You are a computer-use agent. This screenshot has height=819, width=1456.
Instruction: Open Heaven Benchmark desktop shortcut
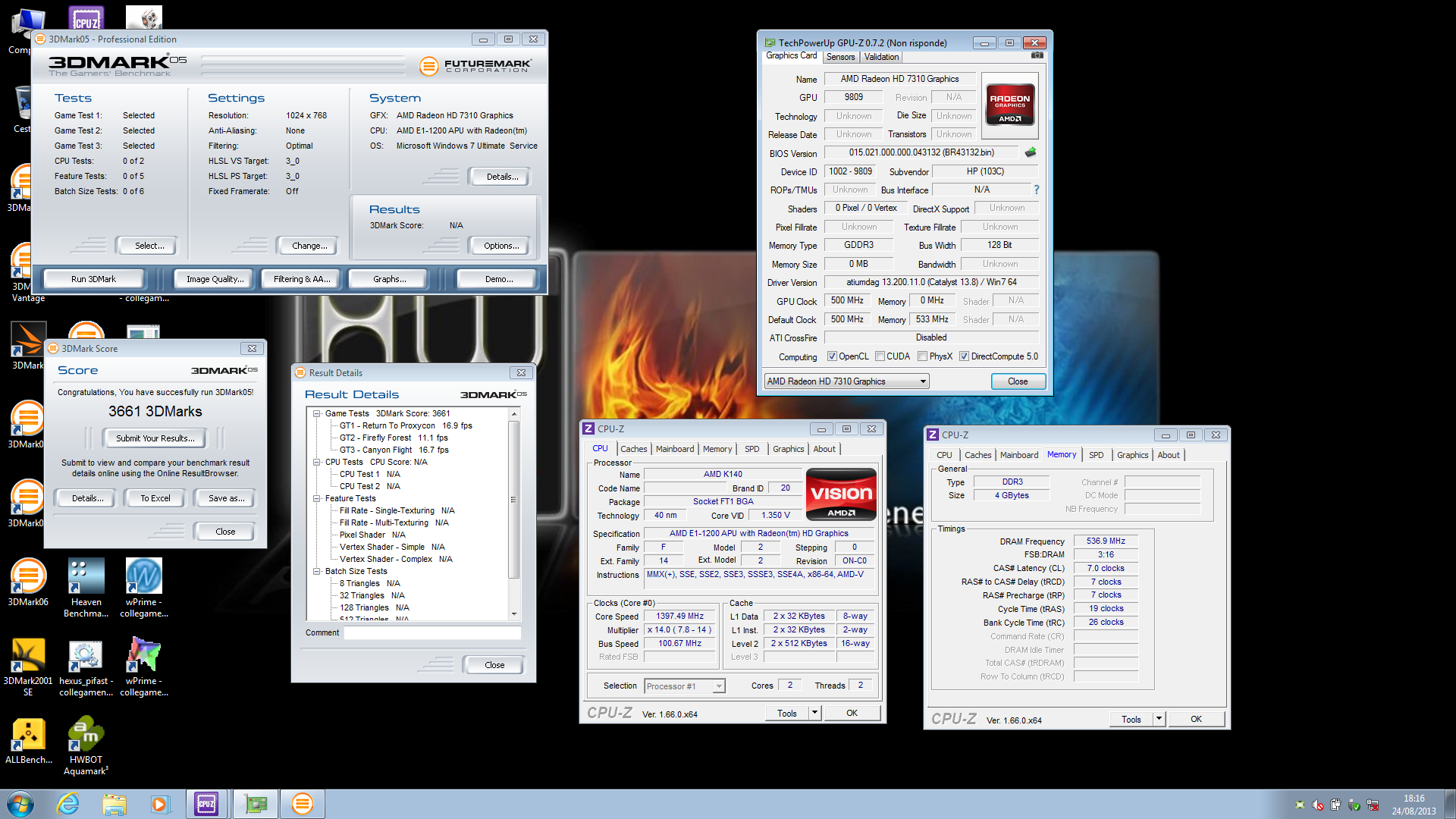point(86,588)
